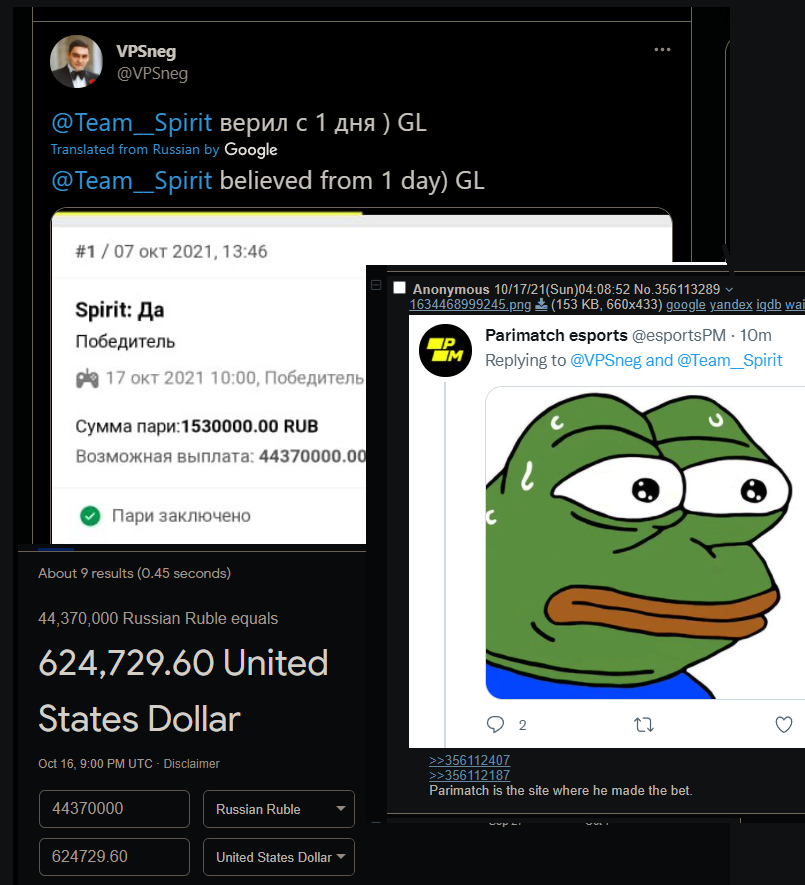This screenshot has height=885, width=805.
Task: Open the google reverse image search link
Action: [x=686, y=304]
